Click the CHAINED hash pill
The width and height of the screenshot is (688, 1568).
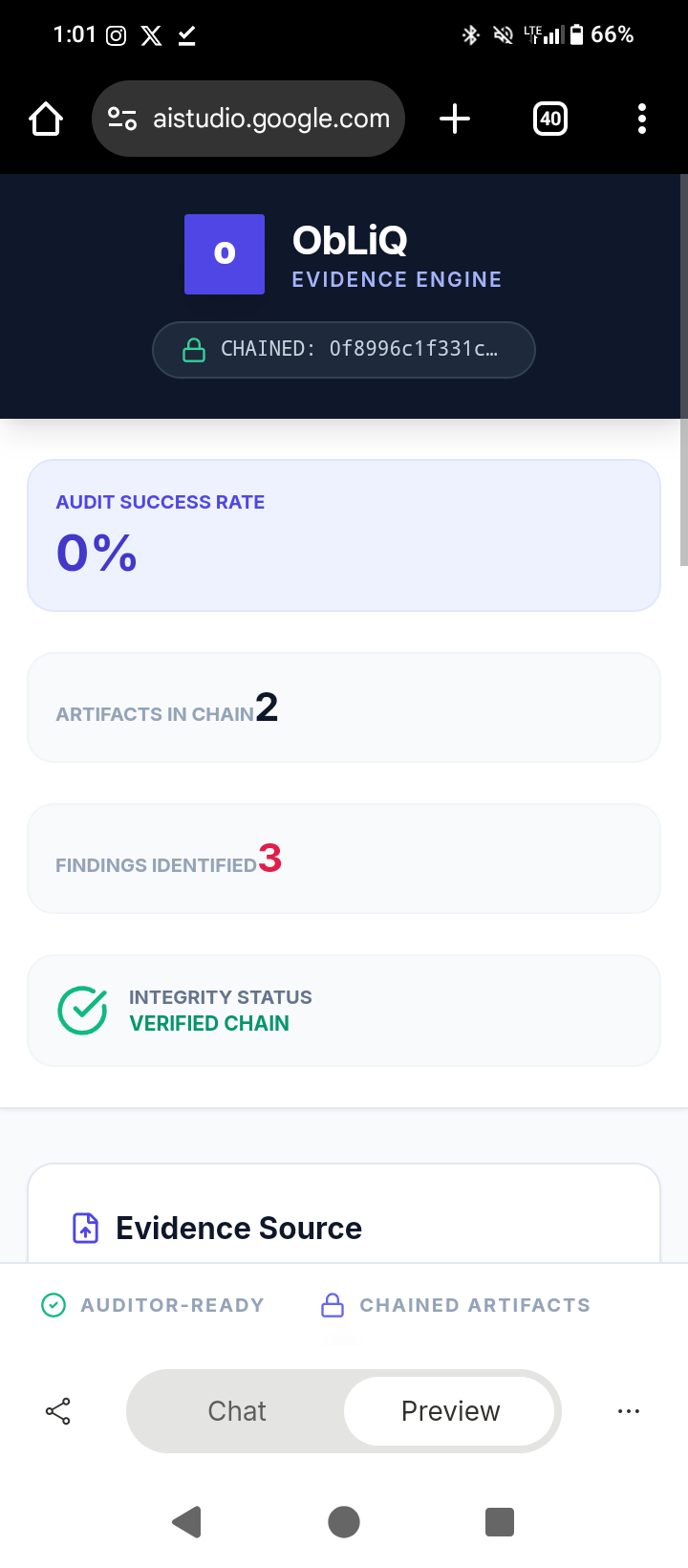[344, 350]
